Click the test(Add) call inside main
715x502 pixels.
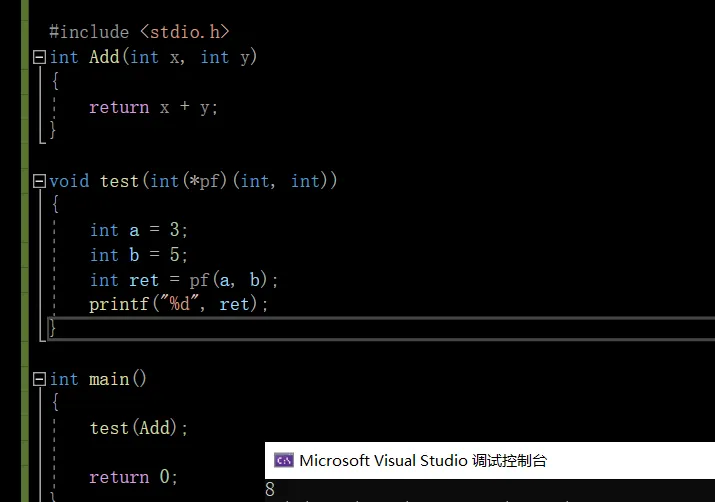coord(137,428)
